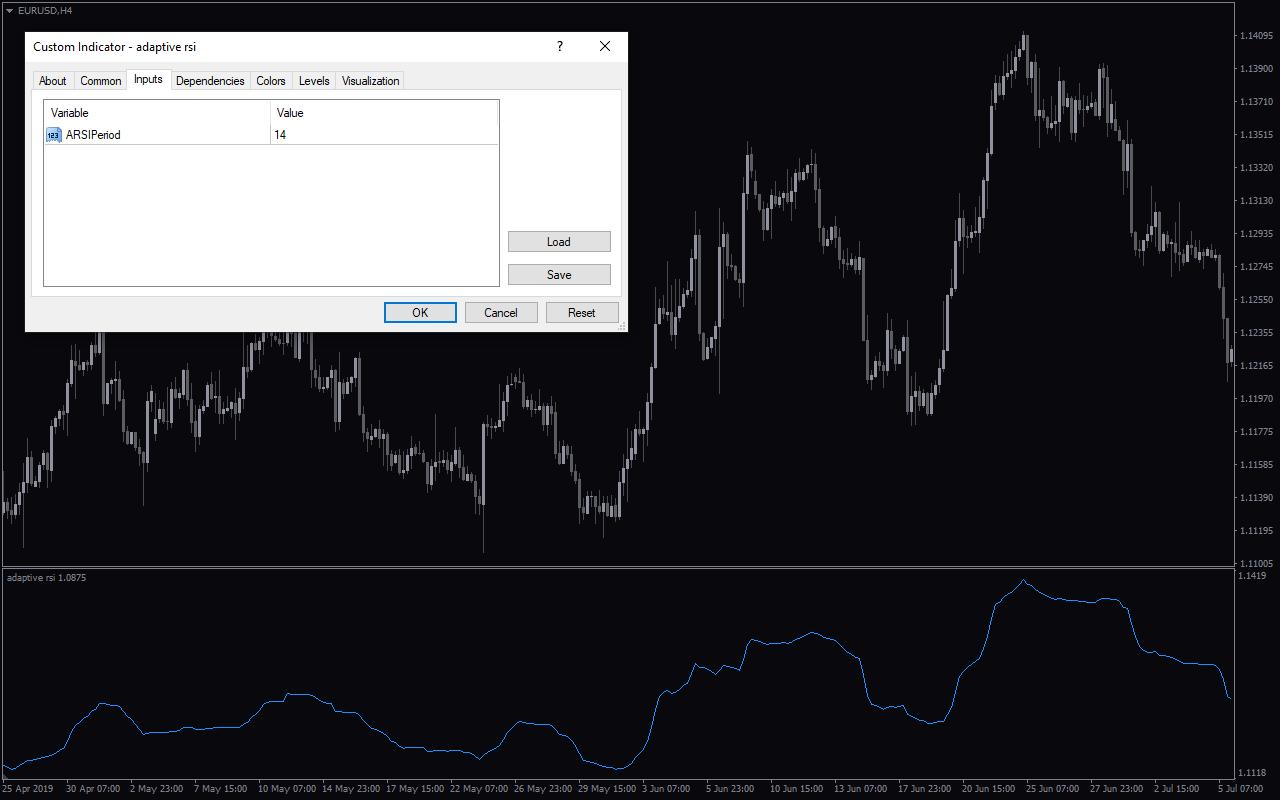Screen dimensions: 1280x800
Task: Click the Variable column header
Action: (x=157, y=113)
